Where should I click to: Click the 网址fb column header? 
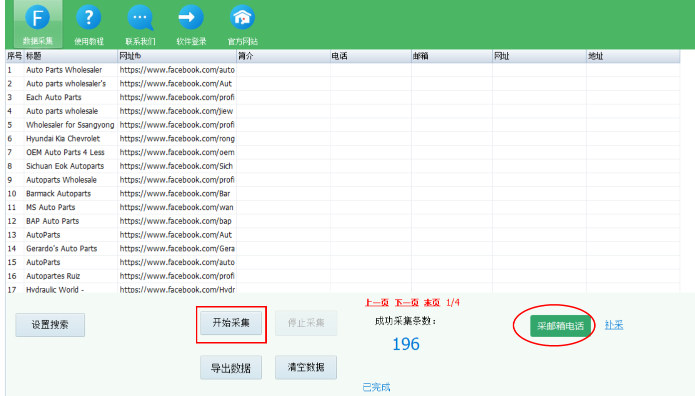point(177,56)
